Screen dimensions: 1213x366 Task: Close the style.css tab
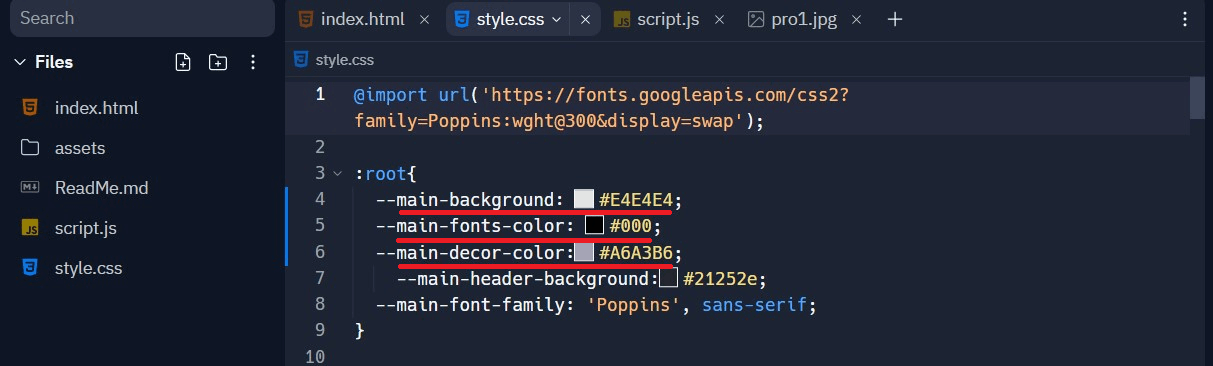tap(585, 19)
